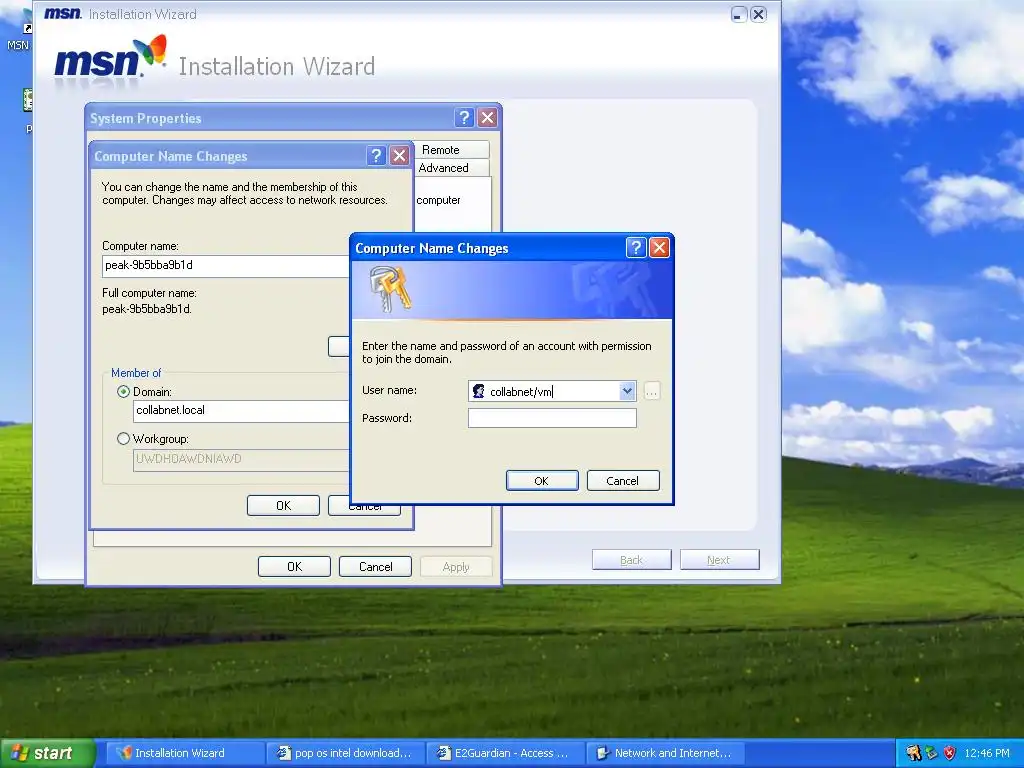Click the red security shield tray icon
The height and width of the screenshot is (768, 1024).
click(x=950, y=753)
